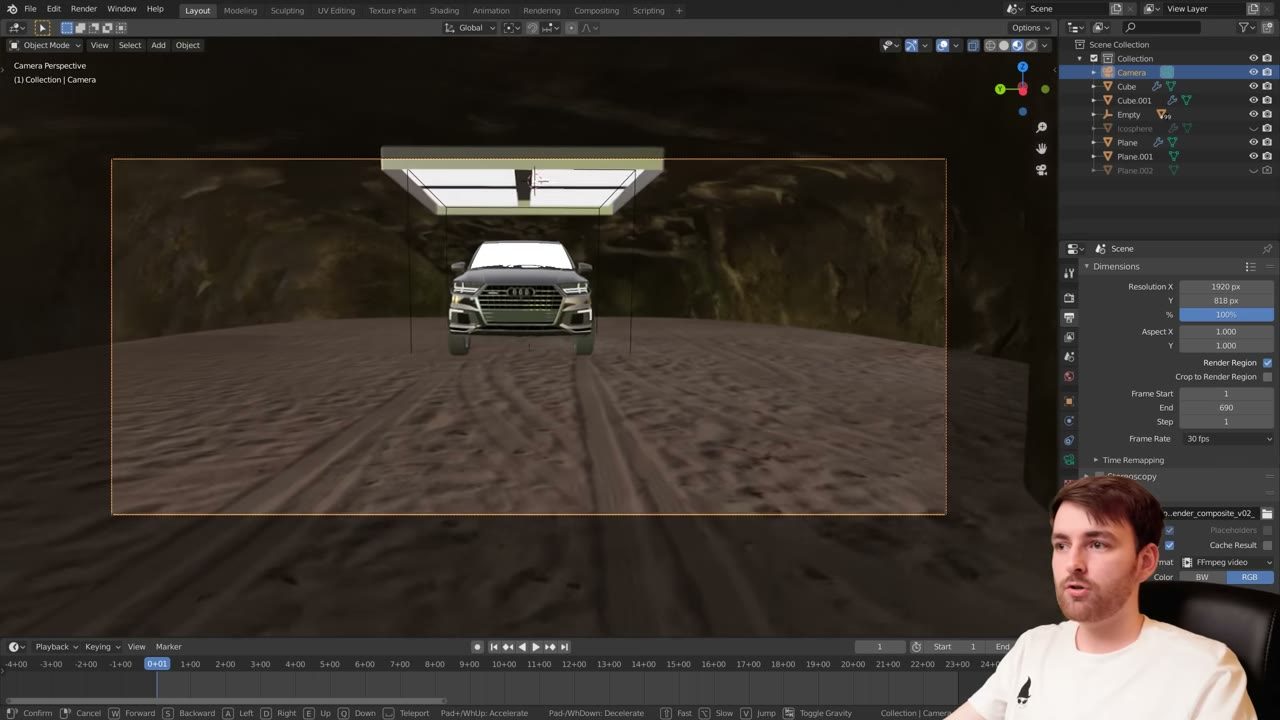The width and height of the screenshot is (1280, 720).
Task: Open the viewport Options dropdown
Action: (x=1030, y=27)
